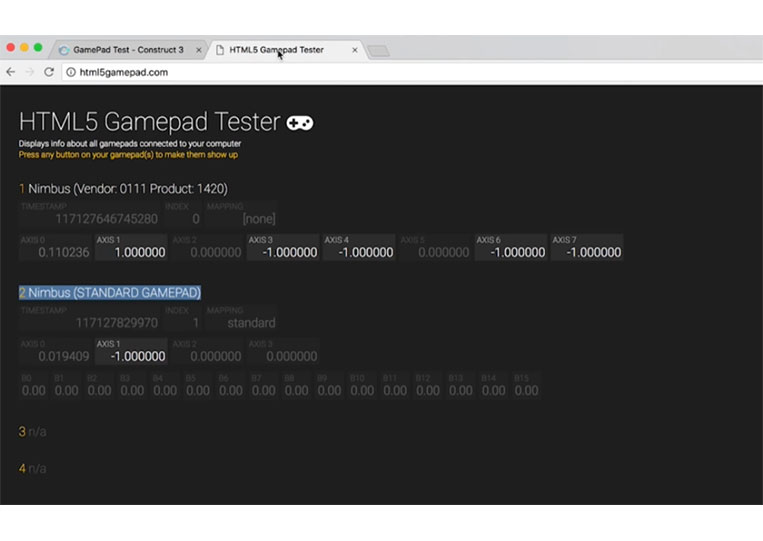Click the B6 button value cell
The height and width of the screenshot is (541, 763).
click(x=230, y=386)
